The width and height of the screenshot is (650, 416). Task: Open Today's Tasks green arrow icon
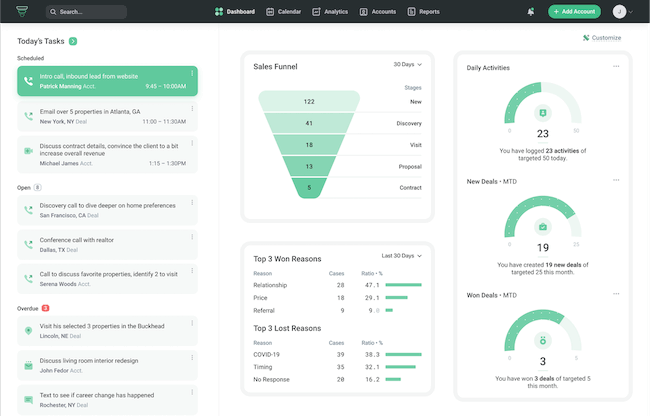pyautogui.click(x=73, y=41)
